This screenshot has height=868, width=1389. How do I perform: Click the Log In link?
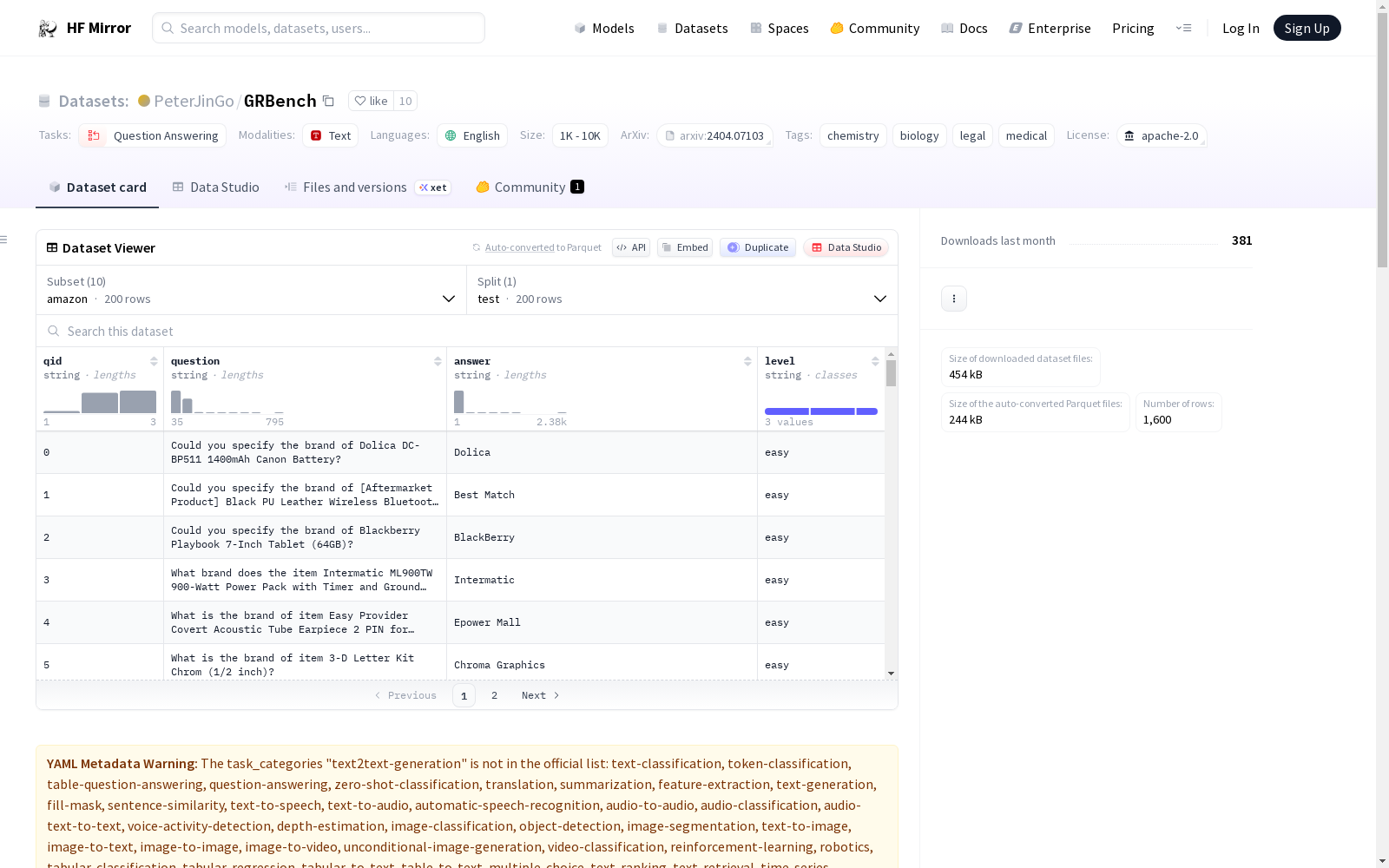[1241, 29]
